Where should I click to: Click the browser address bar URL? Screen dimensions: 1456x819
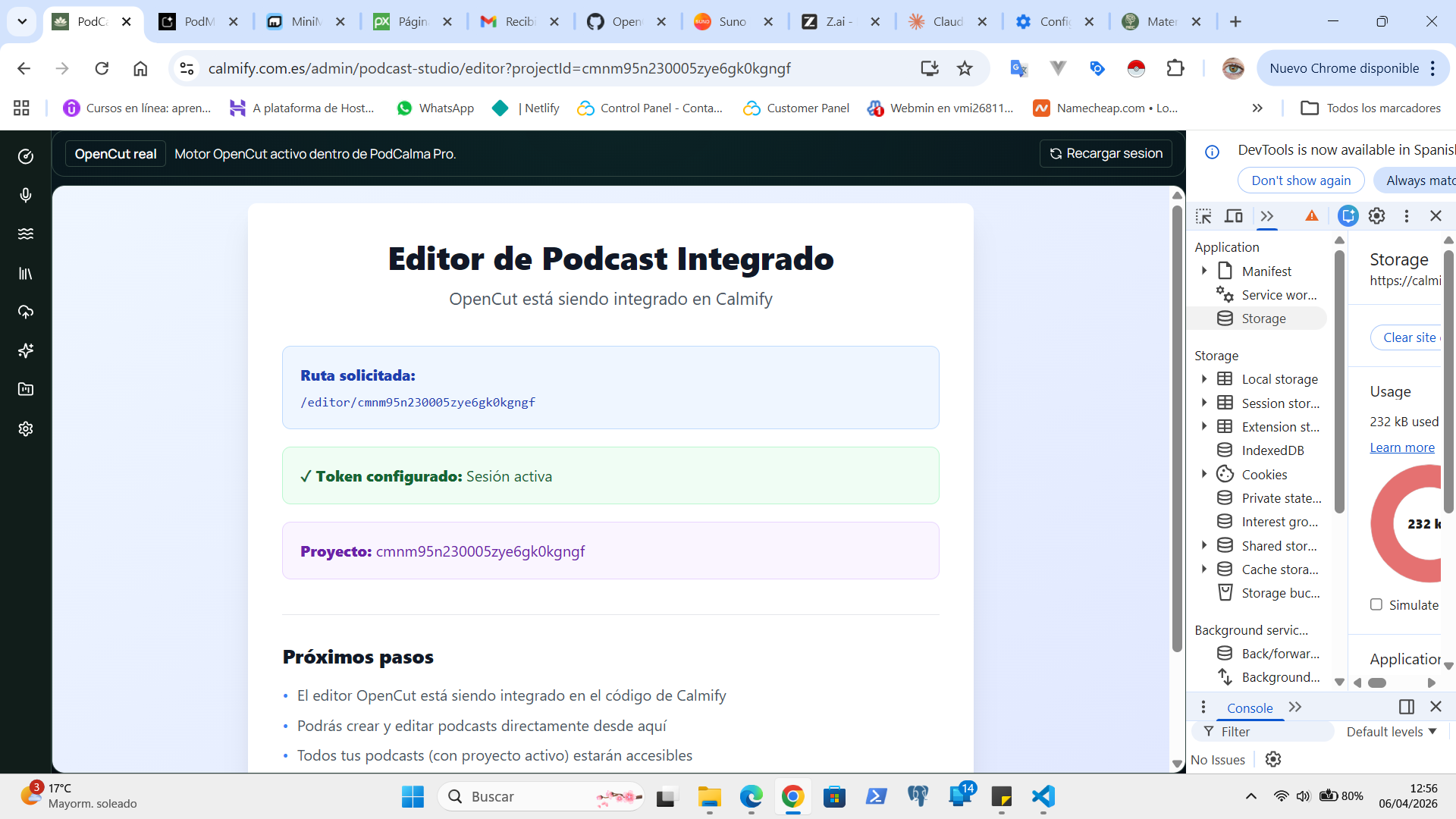tap(499, 68)
